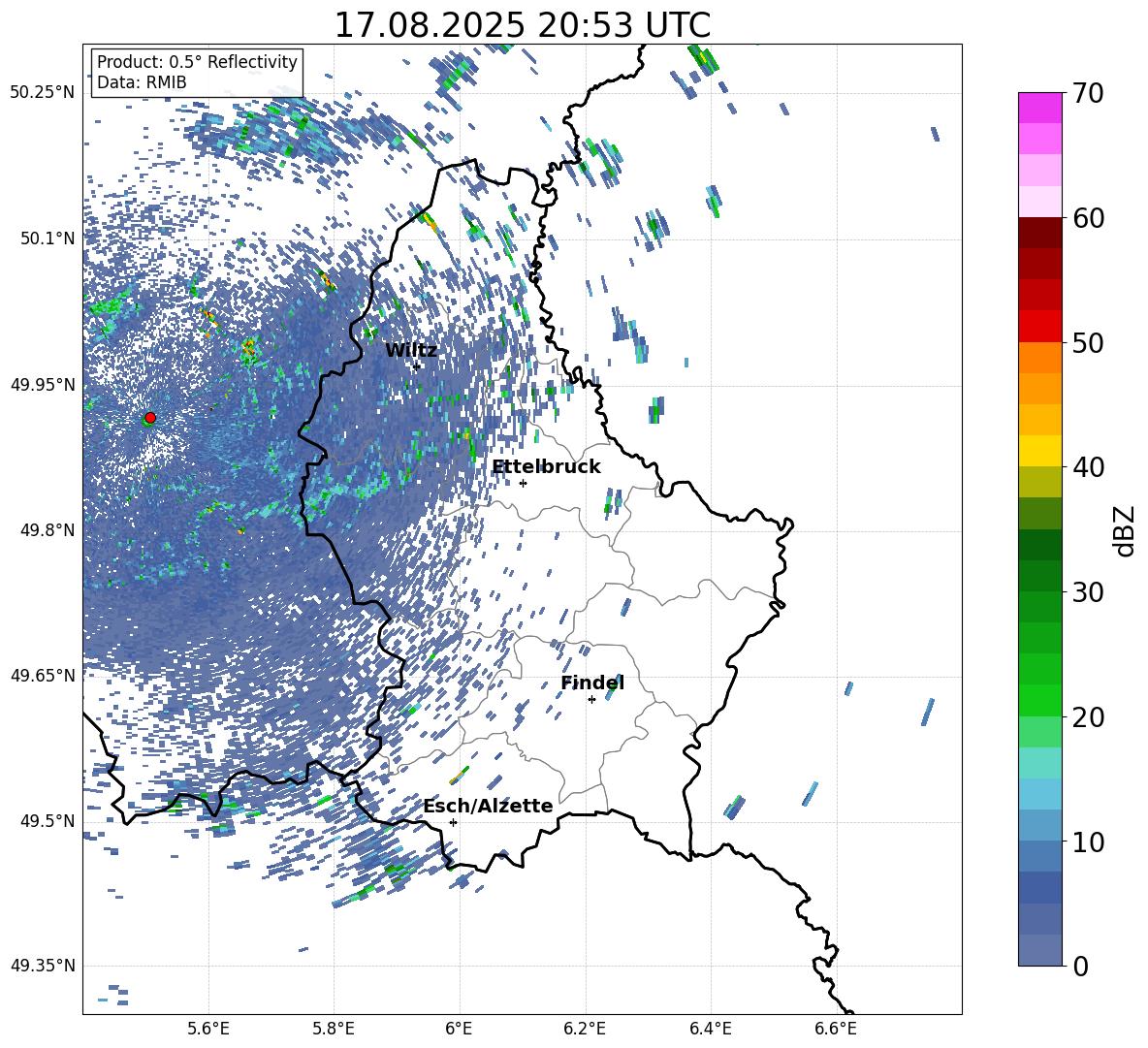Click the red radar site marker dot

[150, 418]
